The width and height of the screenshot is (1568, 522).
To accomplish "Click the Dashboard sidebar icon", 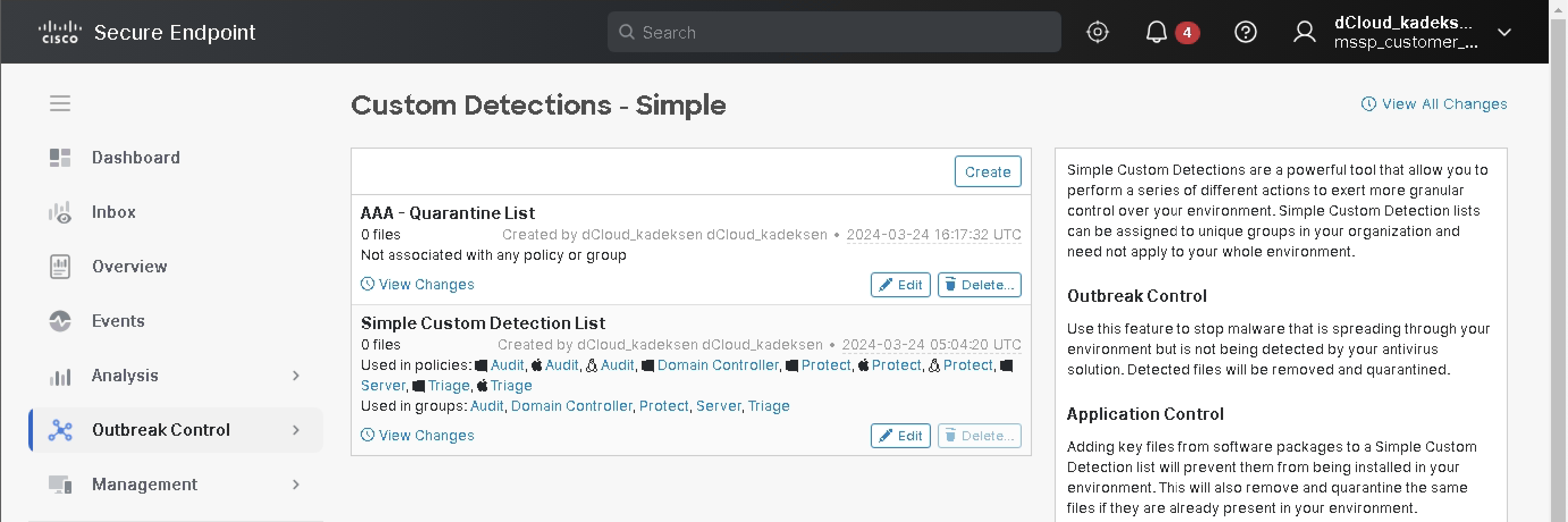I will [60, 158].
